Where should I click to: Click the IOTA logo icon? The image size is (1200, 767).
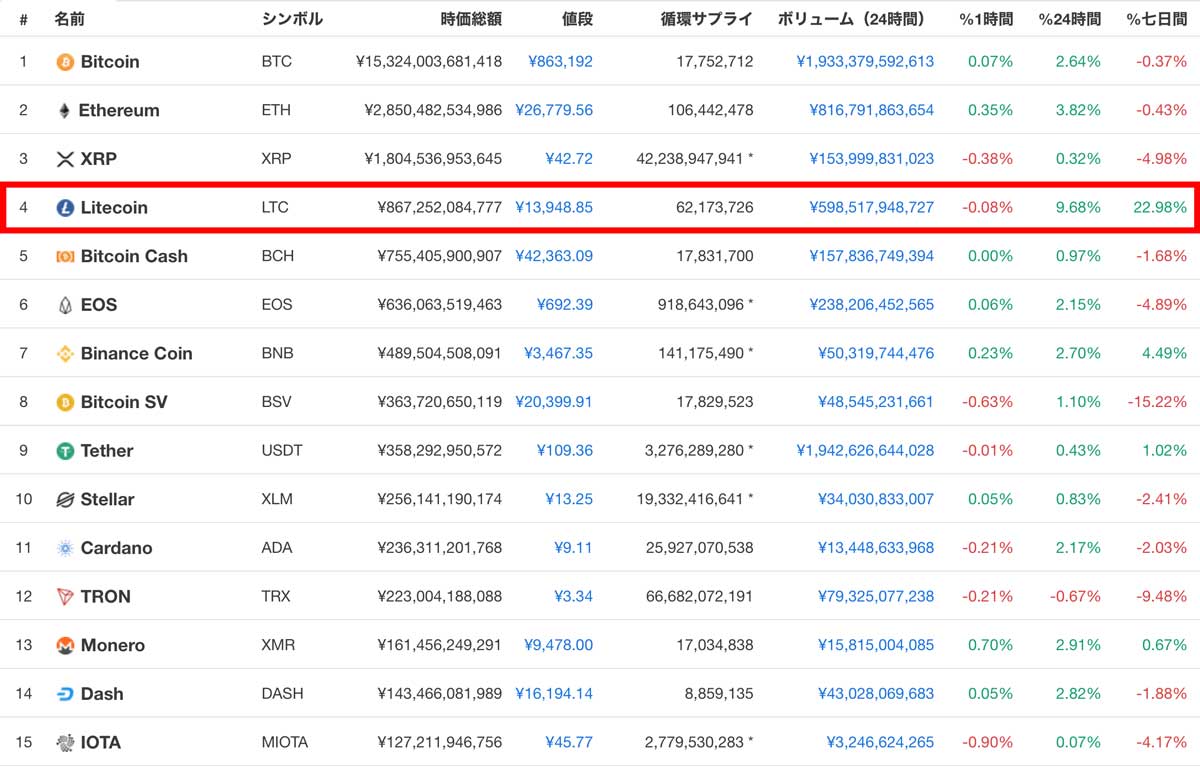(x=65, y=743)
